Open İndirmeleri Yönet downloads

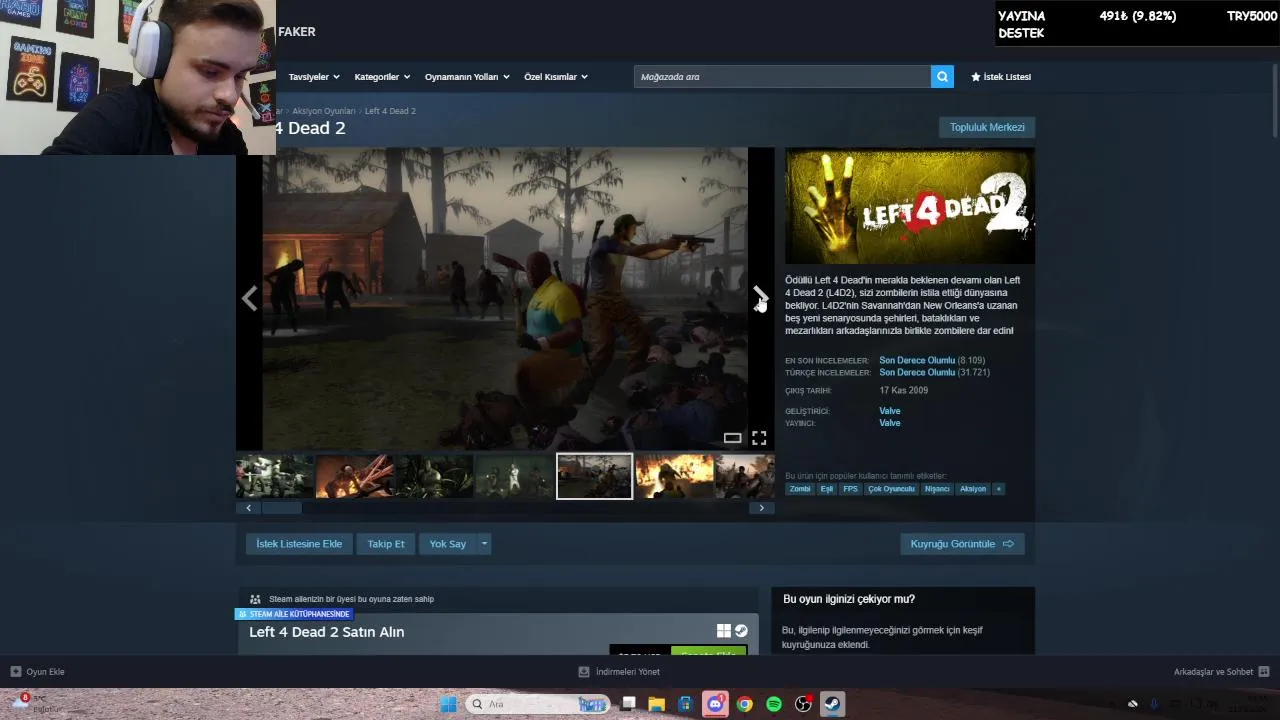pos(619,672)
